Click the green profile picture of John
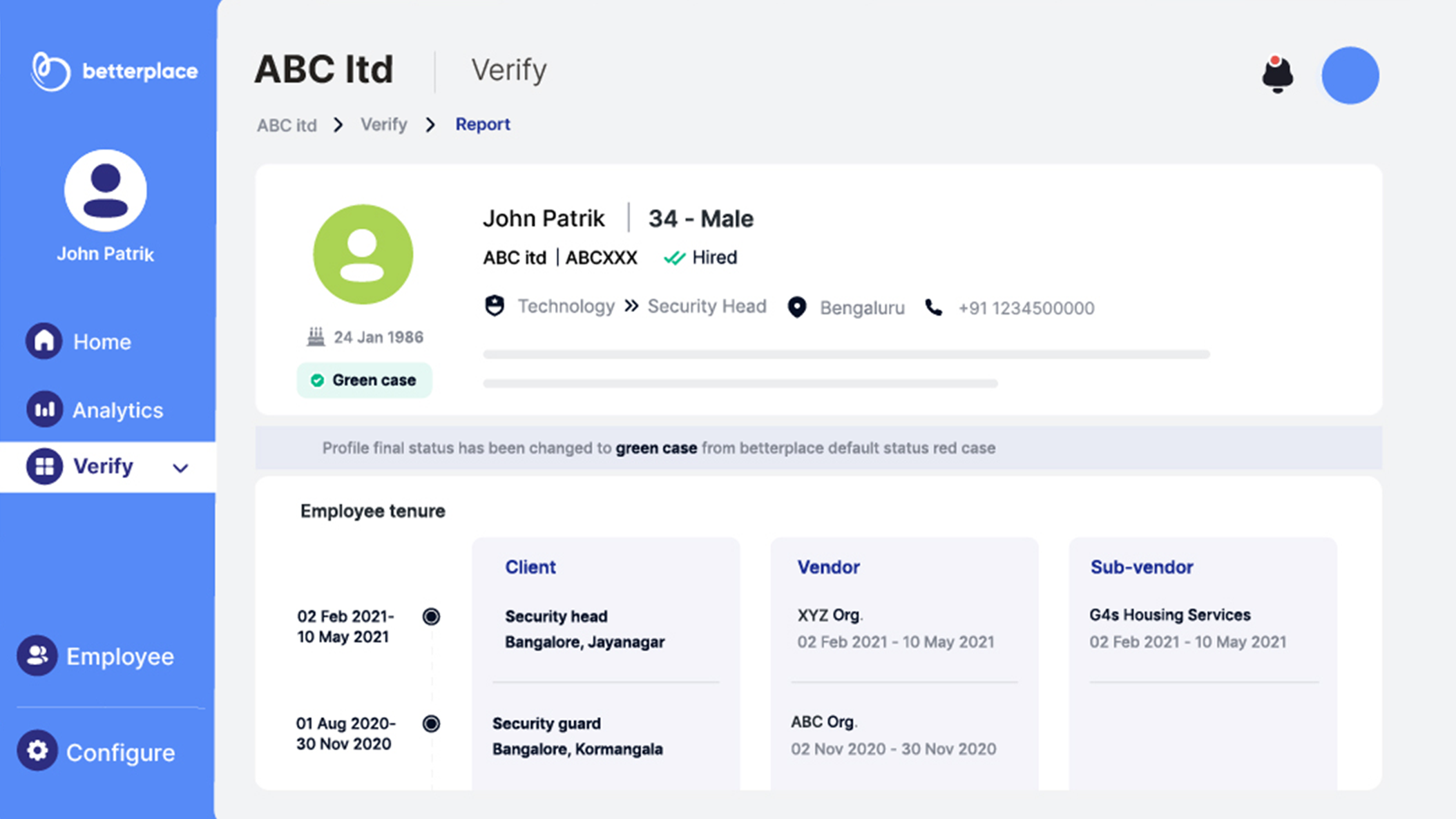This screenshot has width=1456, height=819. [363, 254]
